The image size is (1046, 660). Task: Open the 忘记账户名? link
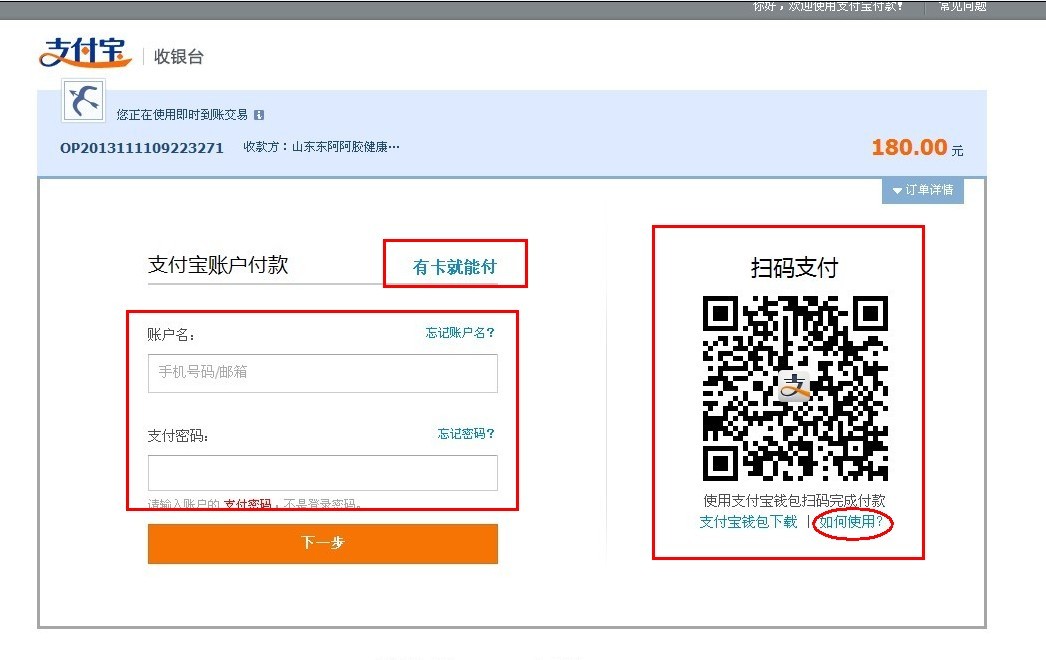tap(460, 333)
